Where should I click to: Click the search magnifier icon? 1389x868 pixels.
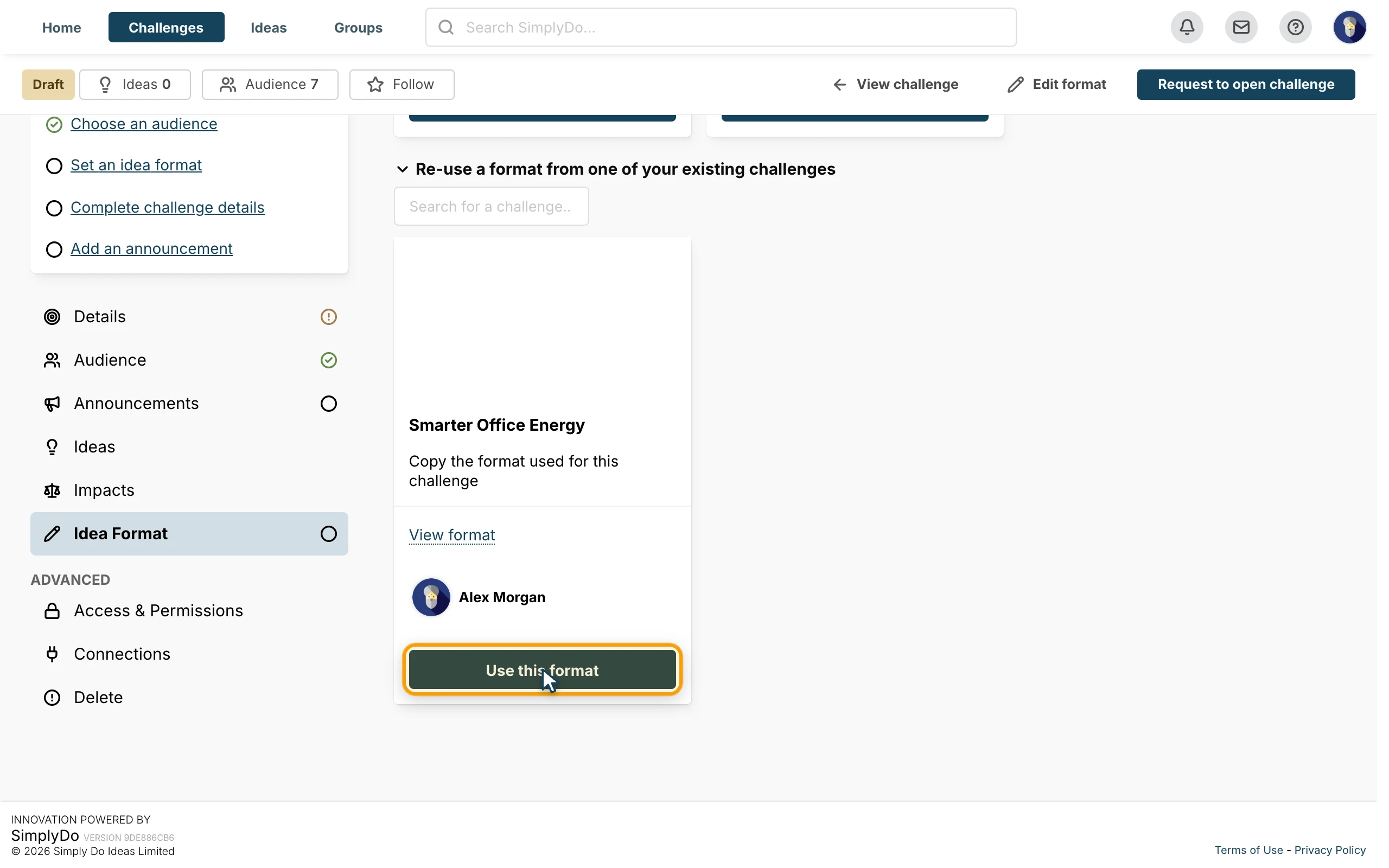click(446, 27)
